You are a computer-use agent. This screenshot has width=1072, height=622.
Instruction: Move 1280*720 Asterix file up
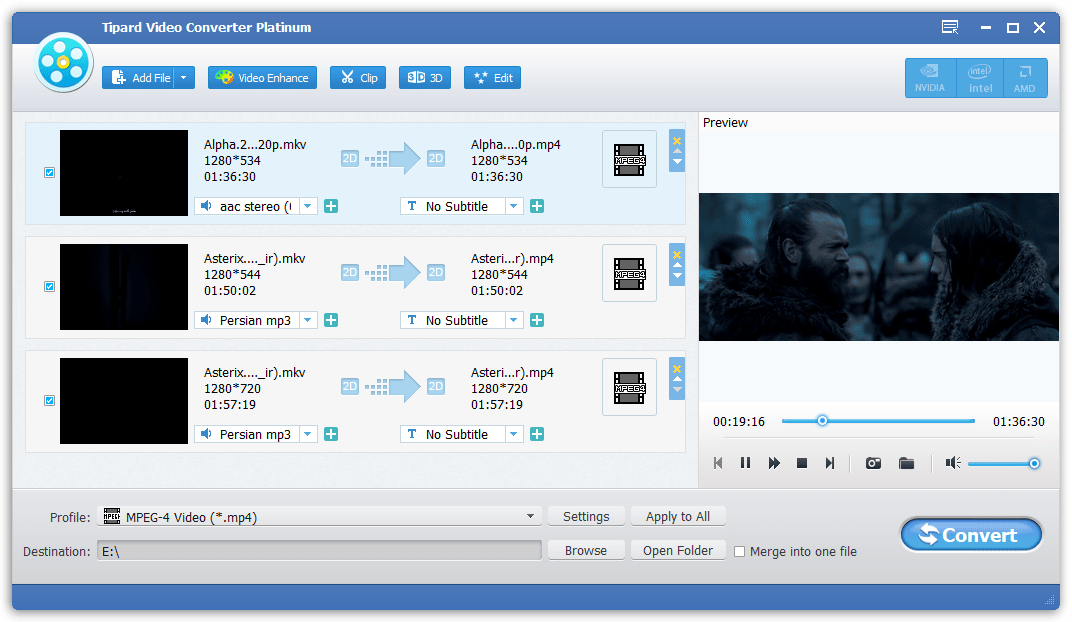[x=677, y=379]
